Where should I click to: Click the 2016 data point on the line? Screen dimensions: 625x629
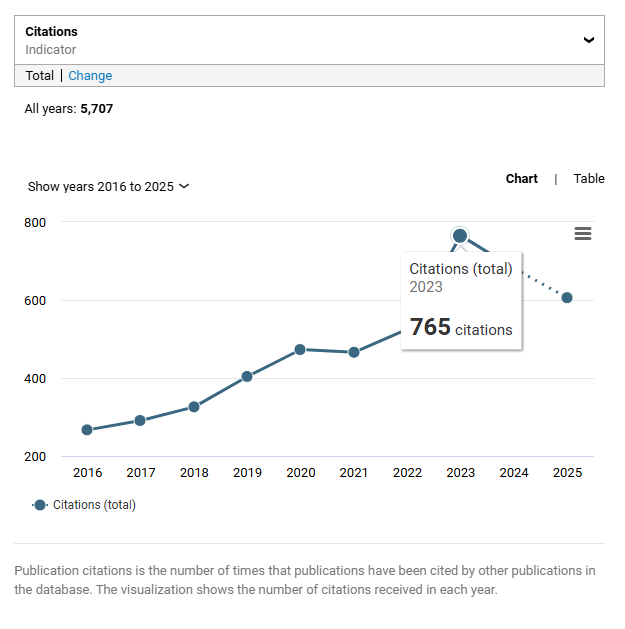point(87,430)
